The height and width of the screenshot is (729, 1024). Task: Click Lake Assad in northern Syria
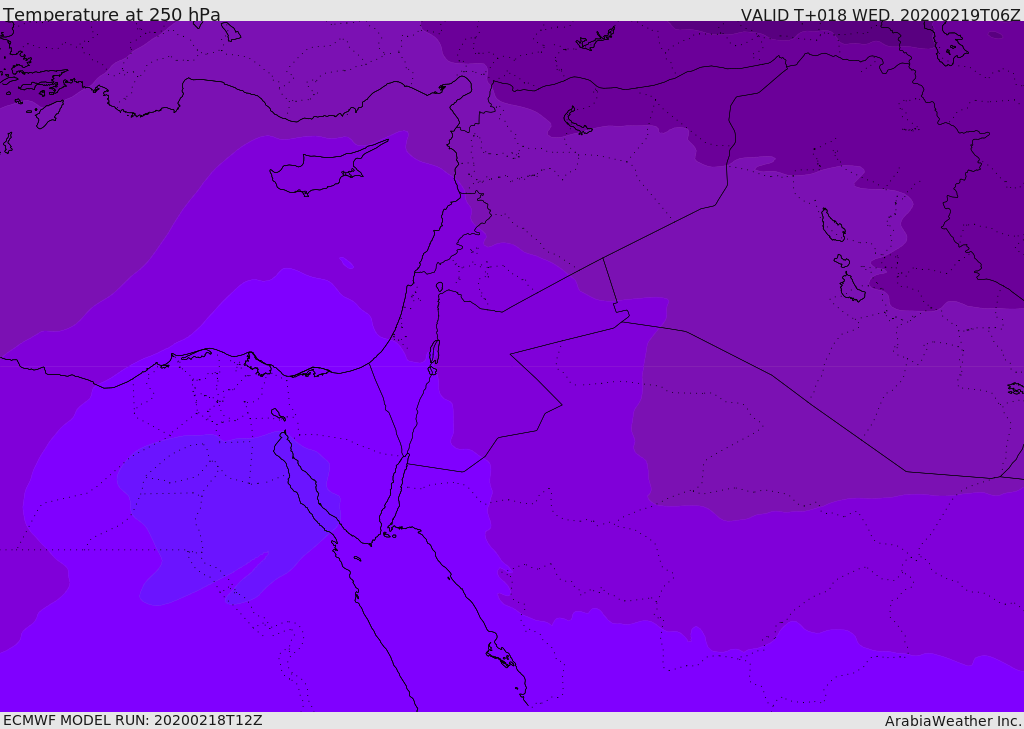point(577,121)
